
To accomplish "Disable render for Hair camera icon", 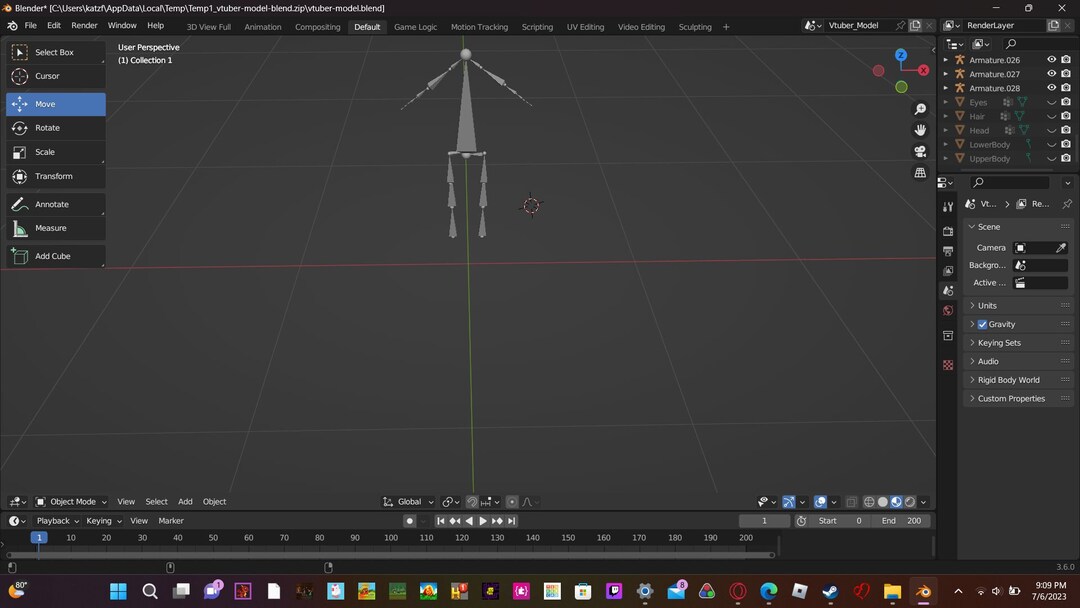I will pyautogui.click(x=1066, y=116).
